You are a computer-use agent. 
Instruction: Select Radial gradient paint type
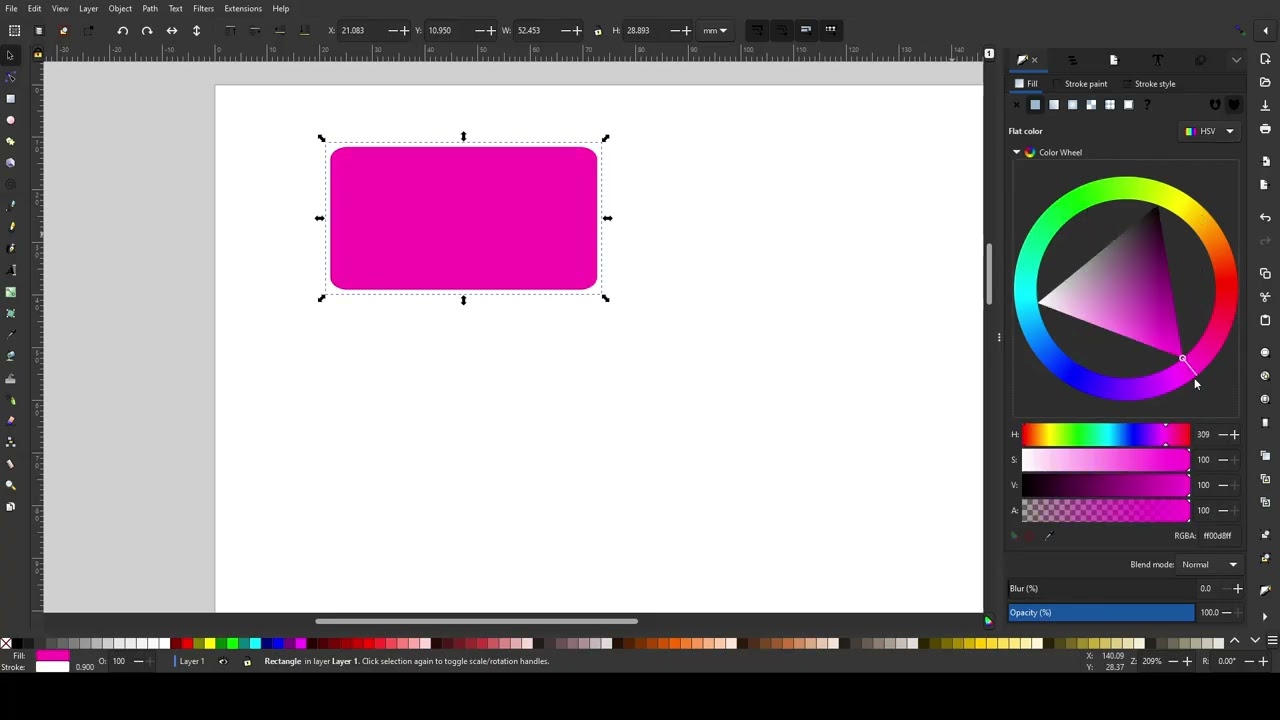(1072, 105)
